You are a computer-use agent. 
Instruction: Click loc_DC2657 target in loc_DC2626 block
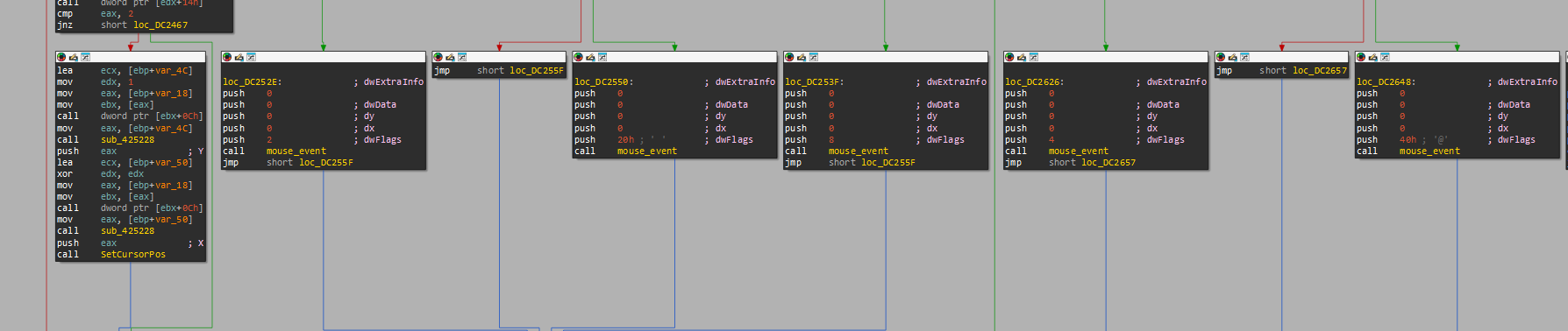pos(1108,163)
